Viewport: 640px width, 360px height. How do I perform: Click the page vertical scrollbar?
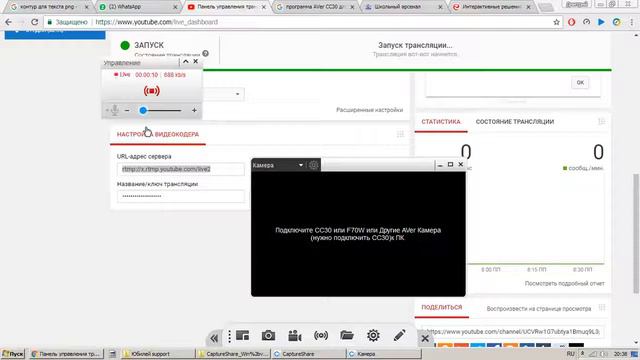[x=636, y=233]
